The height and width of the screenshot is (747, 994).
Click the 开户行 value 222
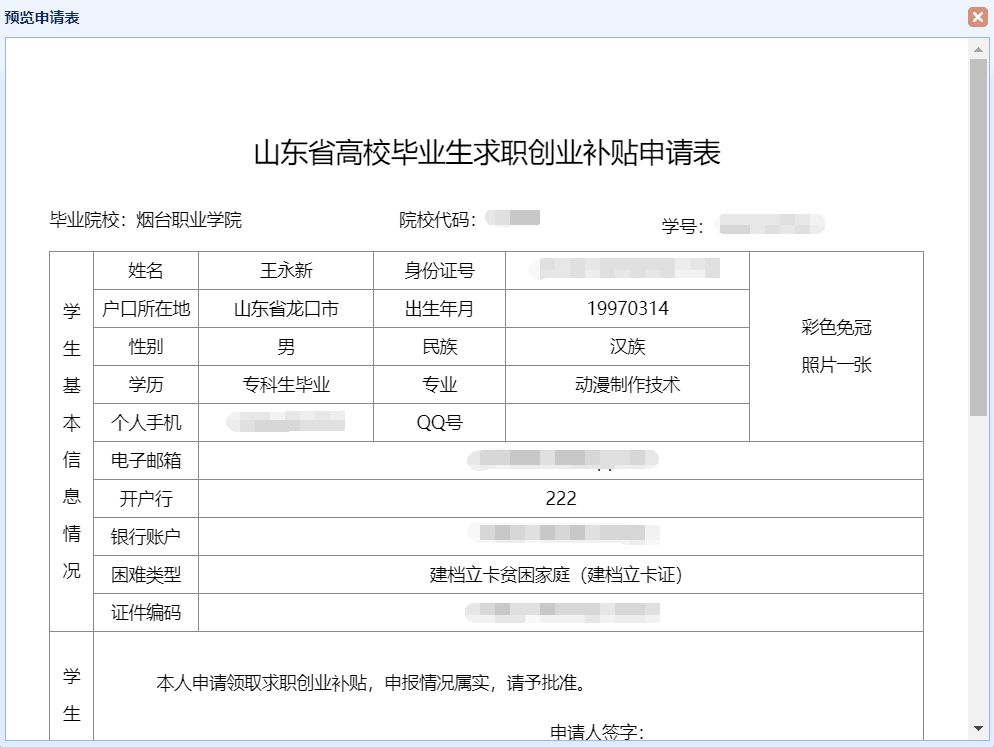tap(561, 499)
